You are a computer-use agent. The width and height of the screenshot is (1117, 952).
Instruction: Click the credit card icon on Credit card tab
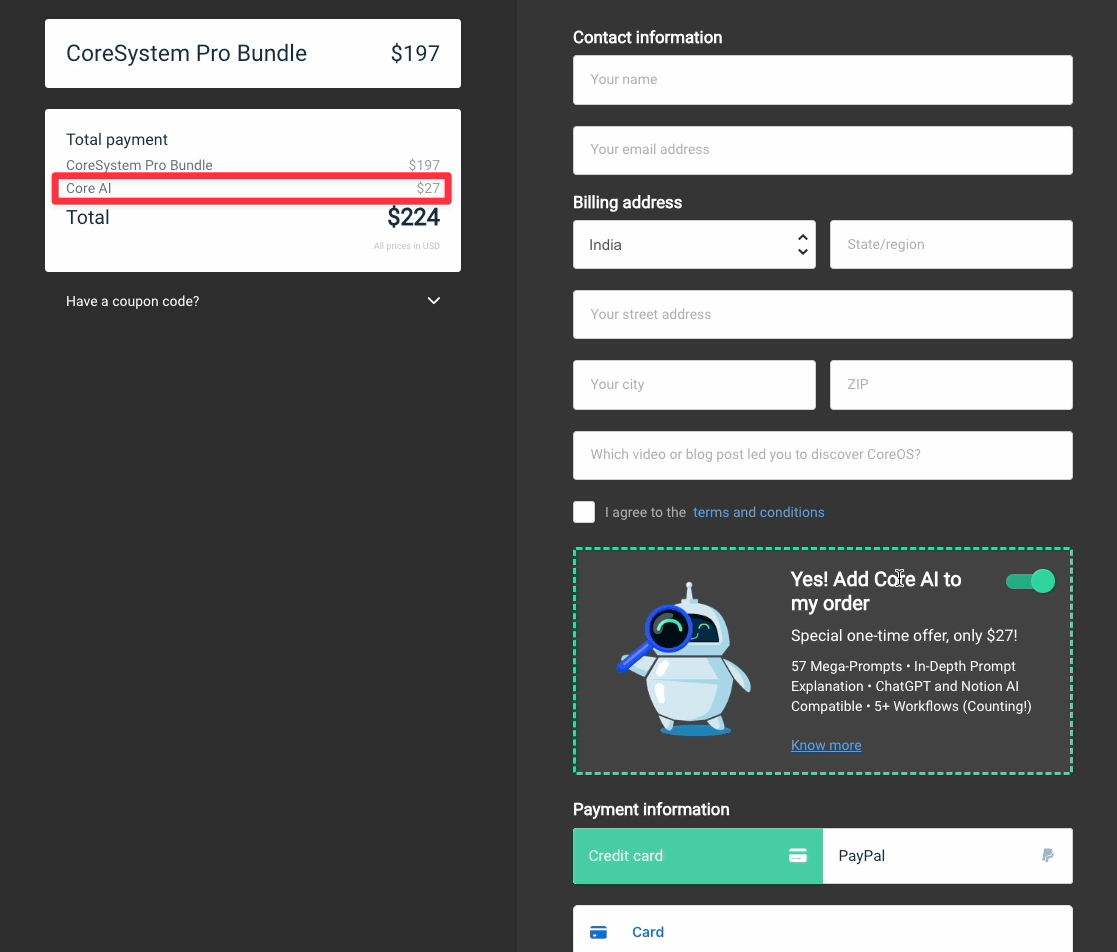[x=797, y=855]
